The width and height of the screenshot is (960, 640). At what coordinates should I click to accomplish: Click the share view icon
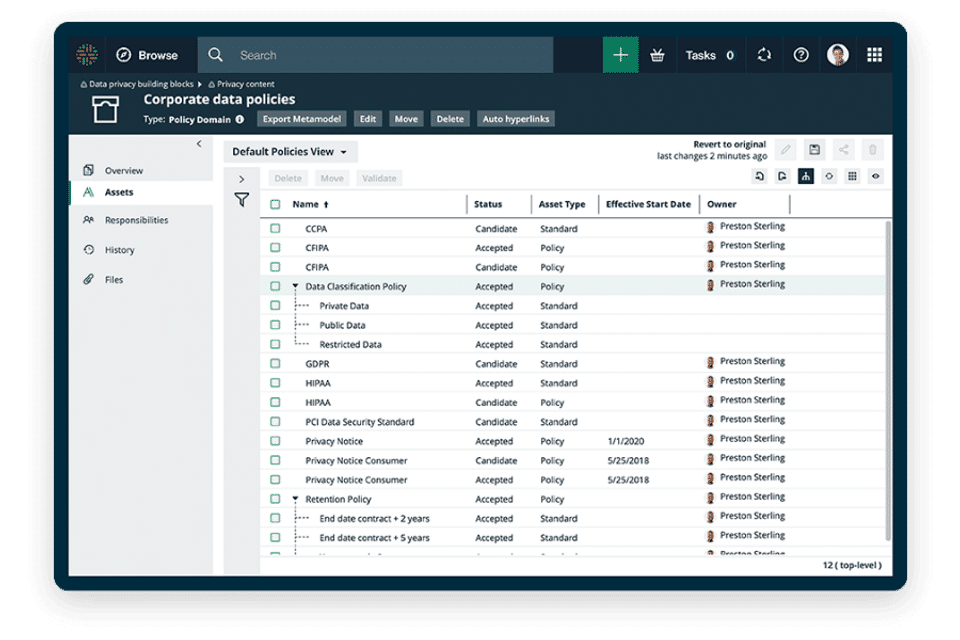tap(844, 149)
